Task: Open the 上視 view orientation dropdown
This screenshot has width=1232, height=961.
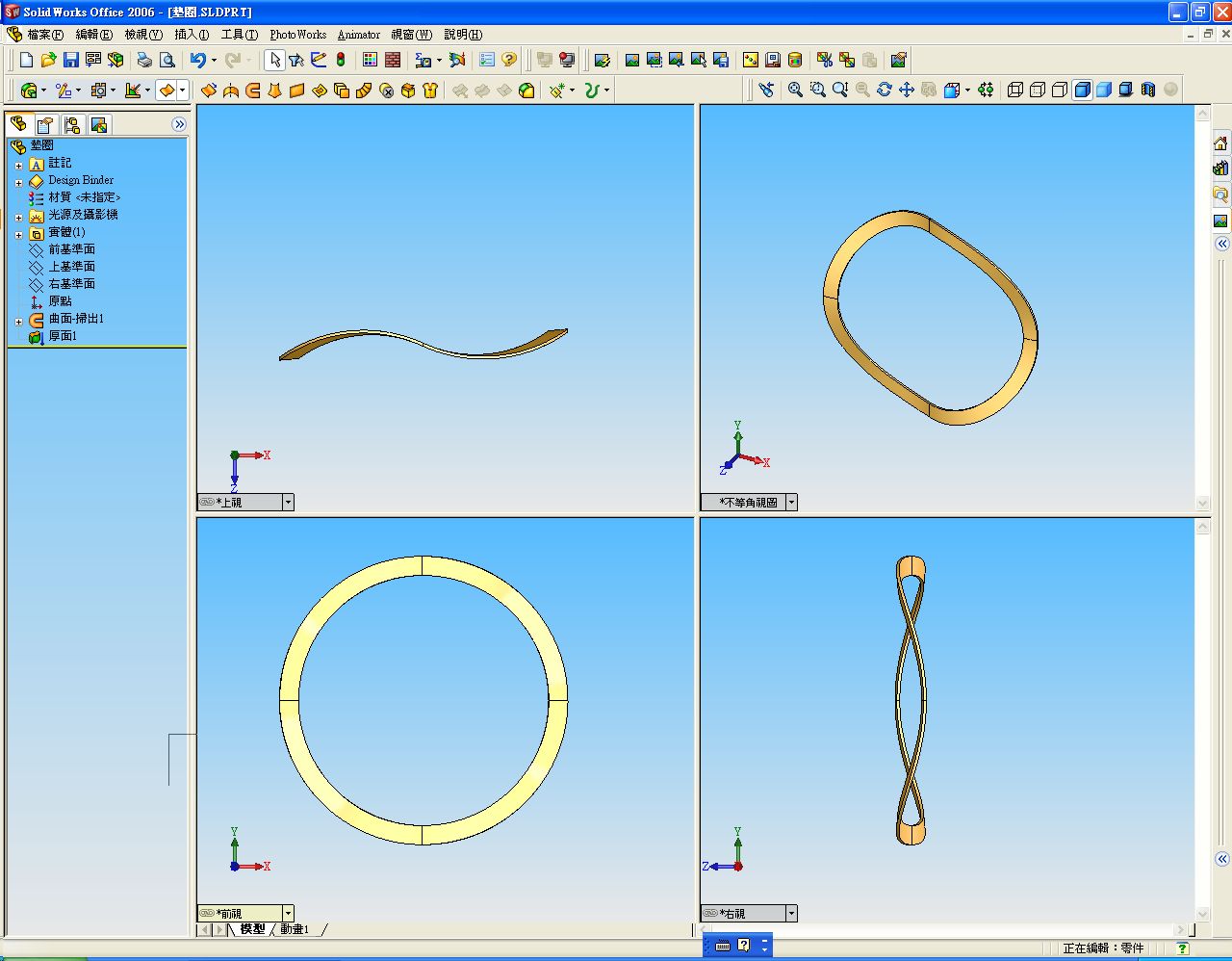Action: click(x=288, y=503)
